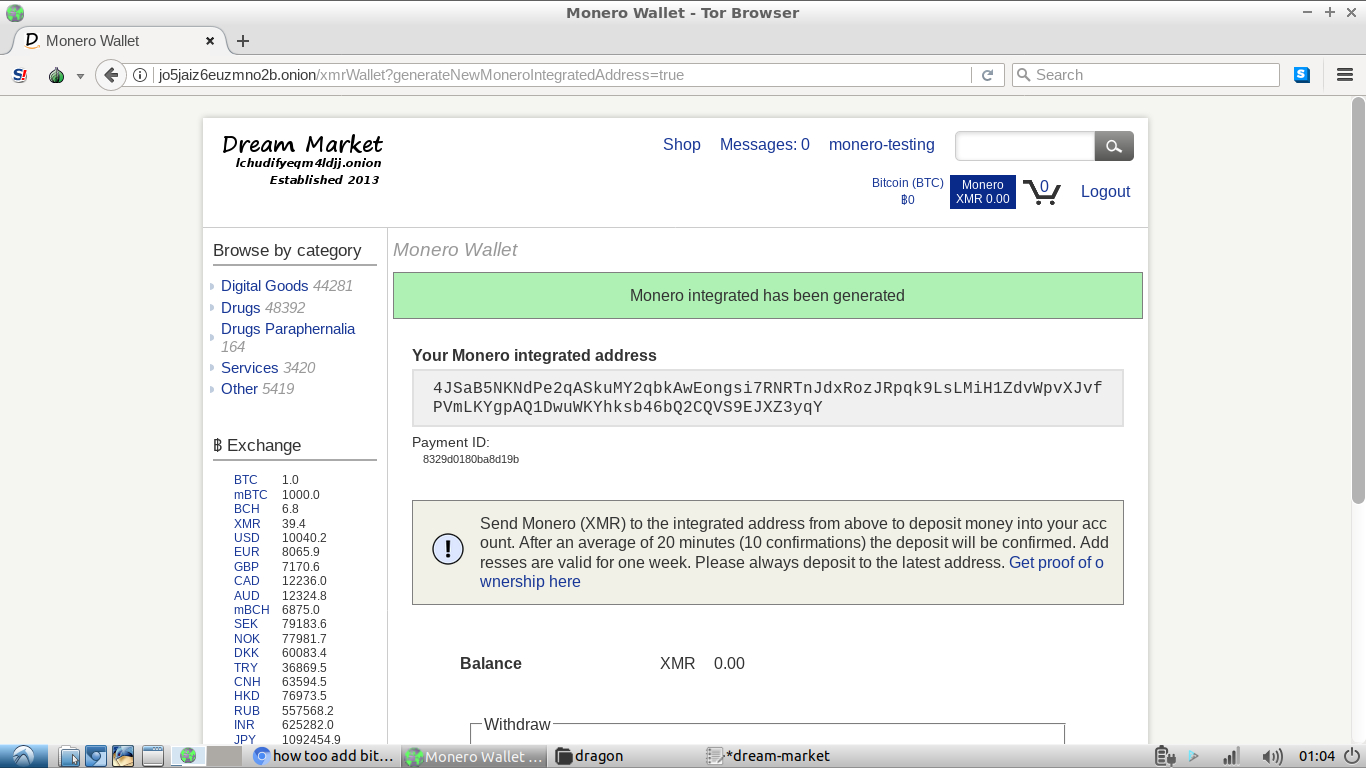Open the Get proof of ownership here link
This screenshot has height=768, width=1366.
point(792,572)
